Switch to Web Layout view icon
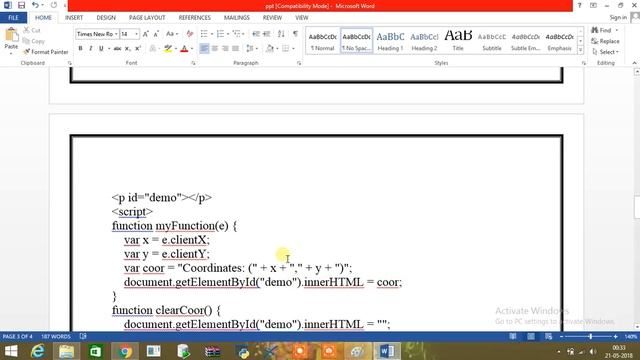Viewport: 640px width, 360px height. coord(548,336)
